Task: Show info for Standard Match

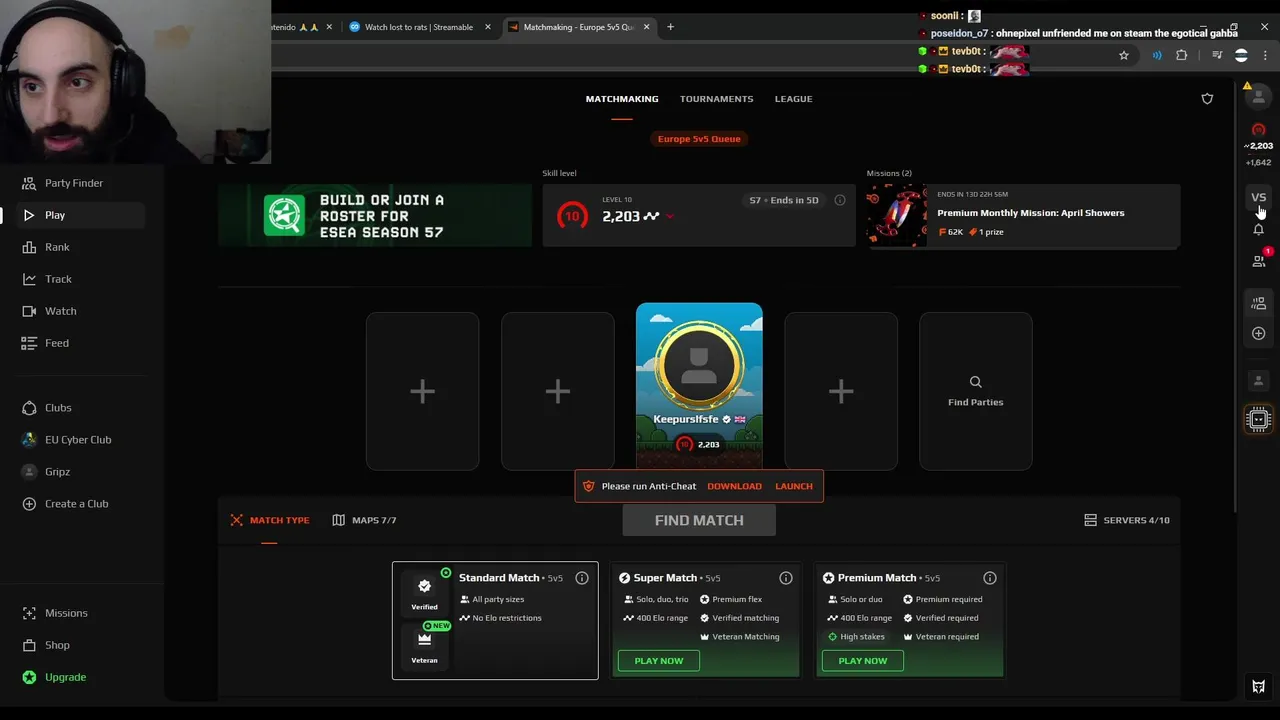Action: tap(582, 578)
